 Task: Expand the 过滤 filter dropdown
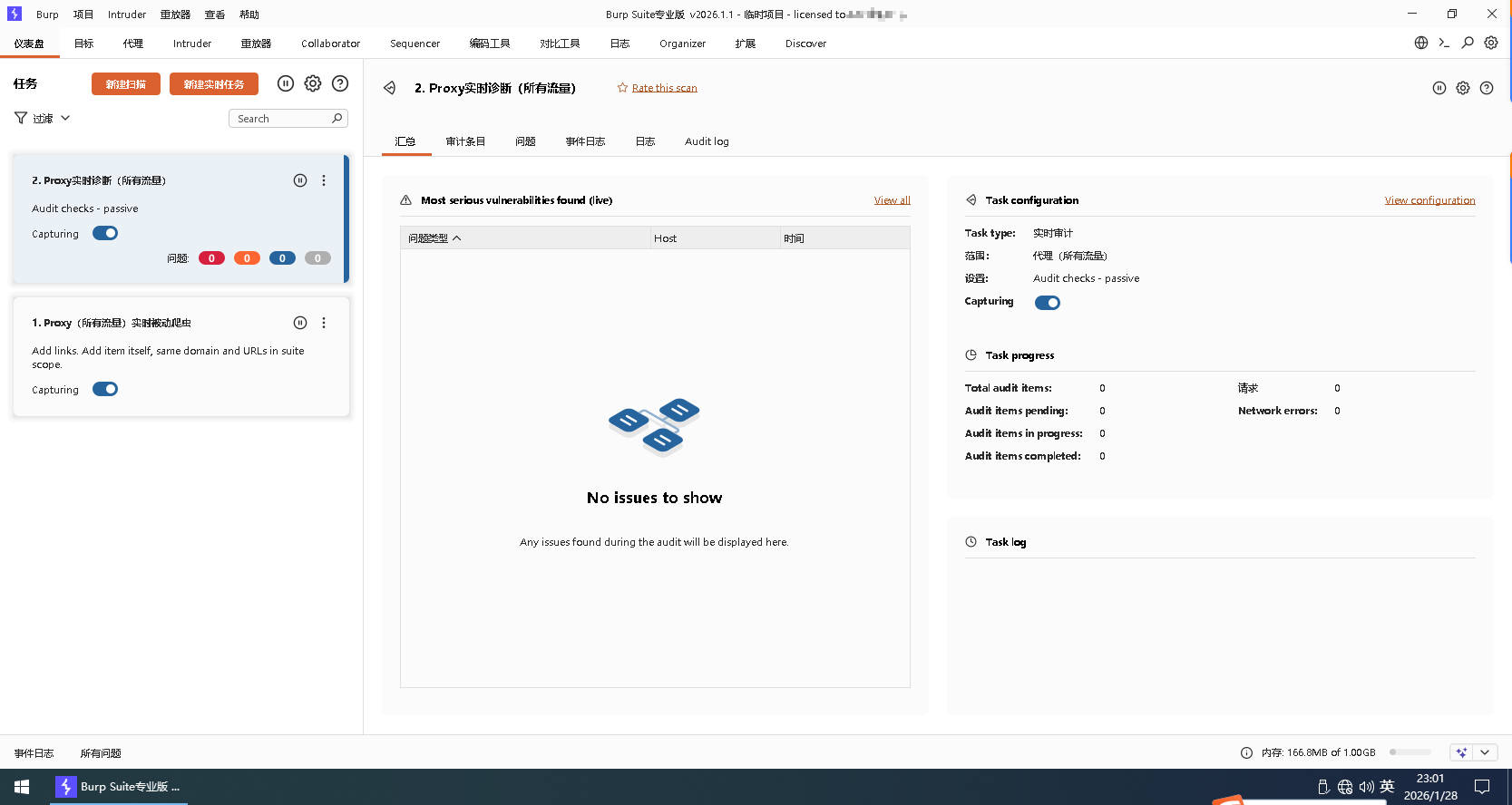pos(43,119)
